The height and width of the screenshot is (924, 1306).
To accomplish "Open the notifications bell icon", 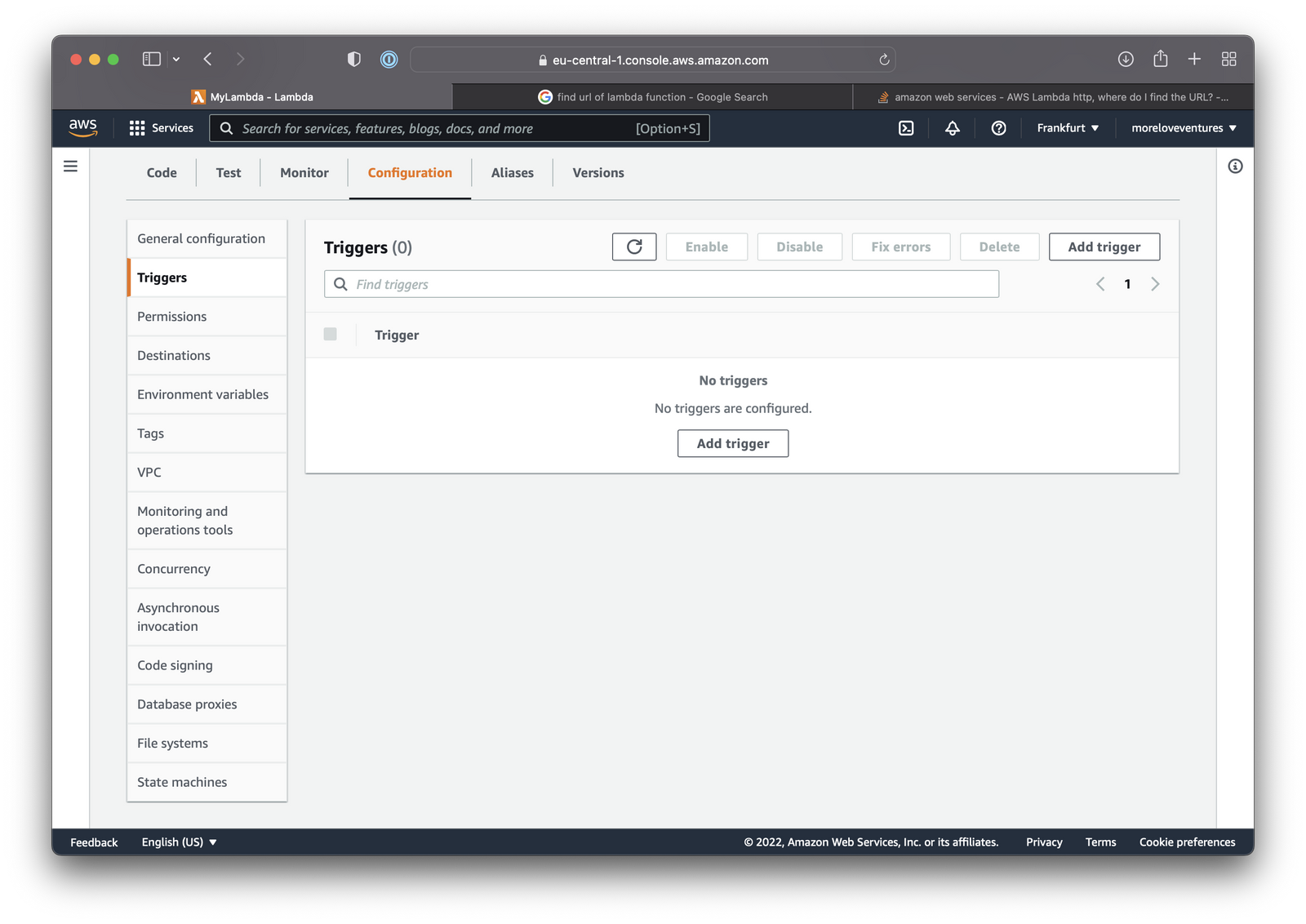I will [x=952, y=128].
